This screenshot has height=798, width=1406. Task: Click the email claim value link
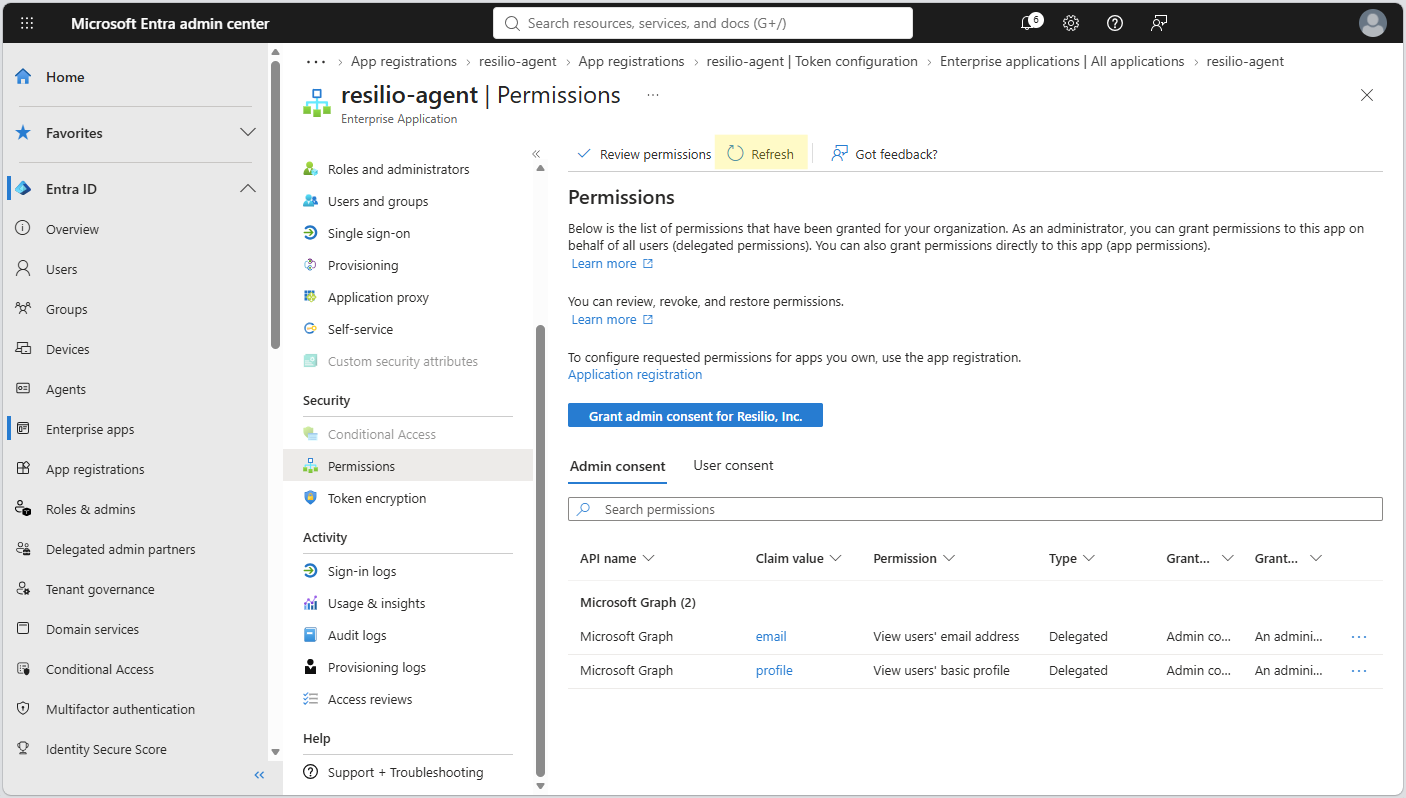point(771,636)
